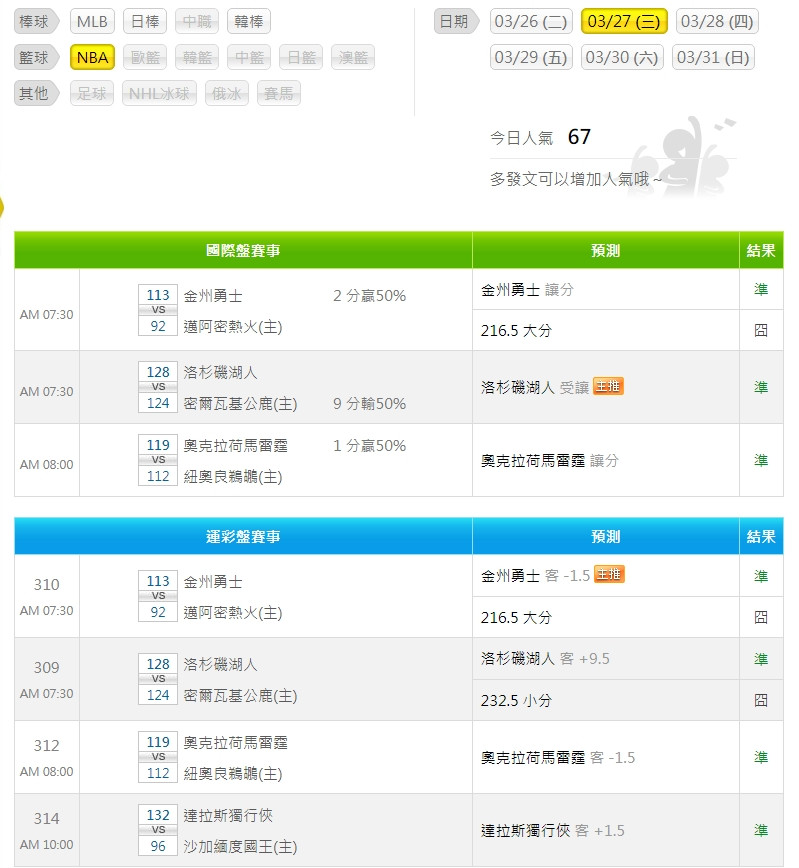Viewport: 799px width, 868px height.
Task: Click the 2 分贏50% odds text
Action: (x=369, y=296)
